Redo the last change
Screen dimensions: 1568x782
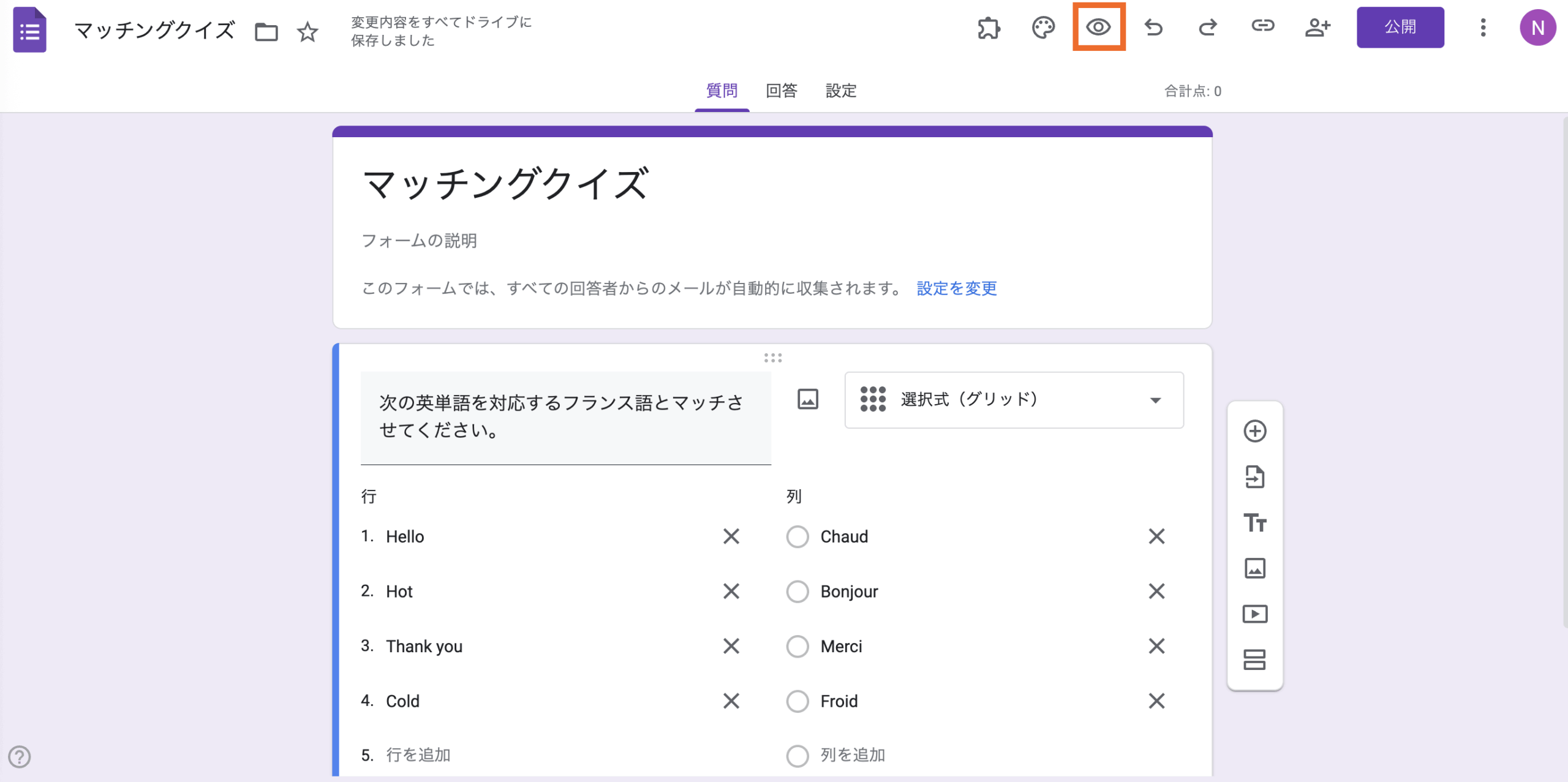click(x=1207, y=27)
